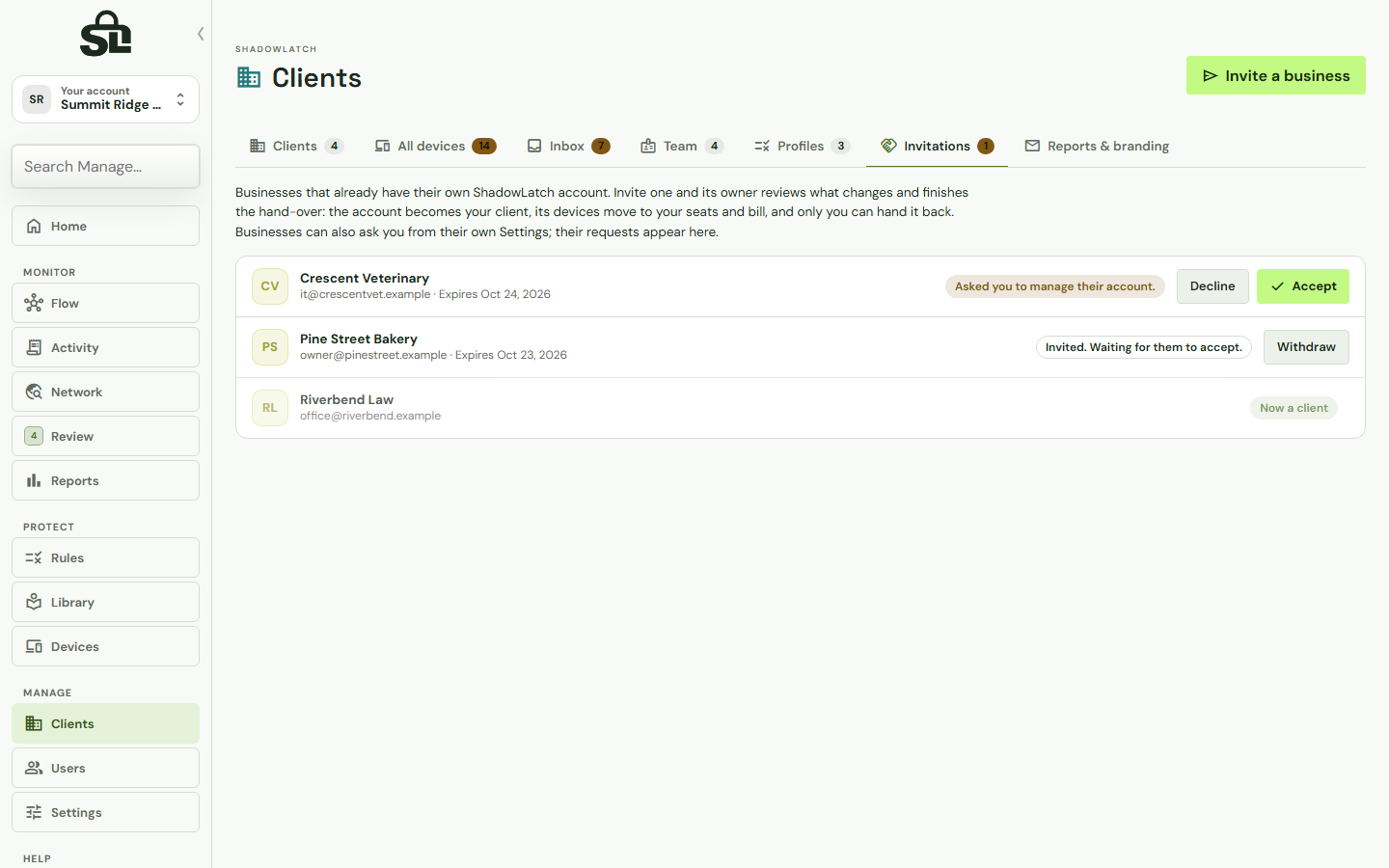Click the Users people icon
Viewport: 1389px width, 868px height.
(34, 768)
